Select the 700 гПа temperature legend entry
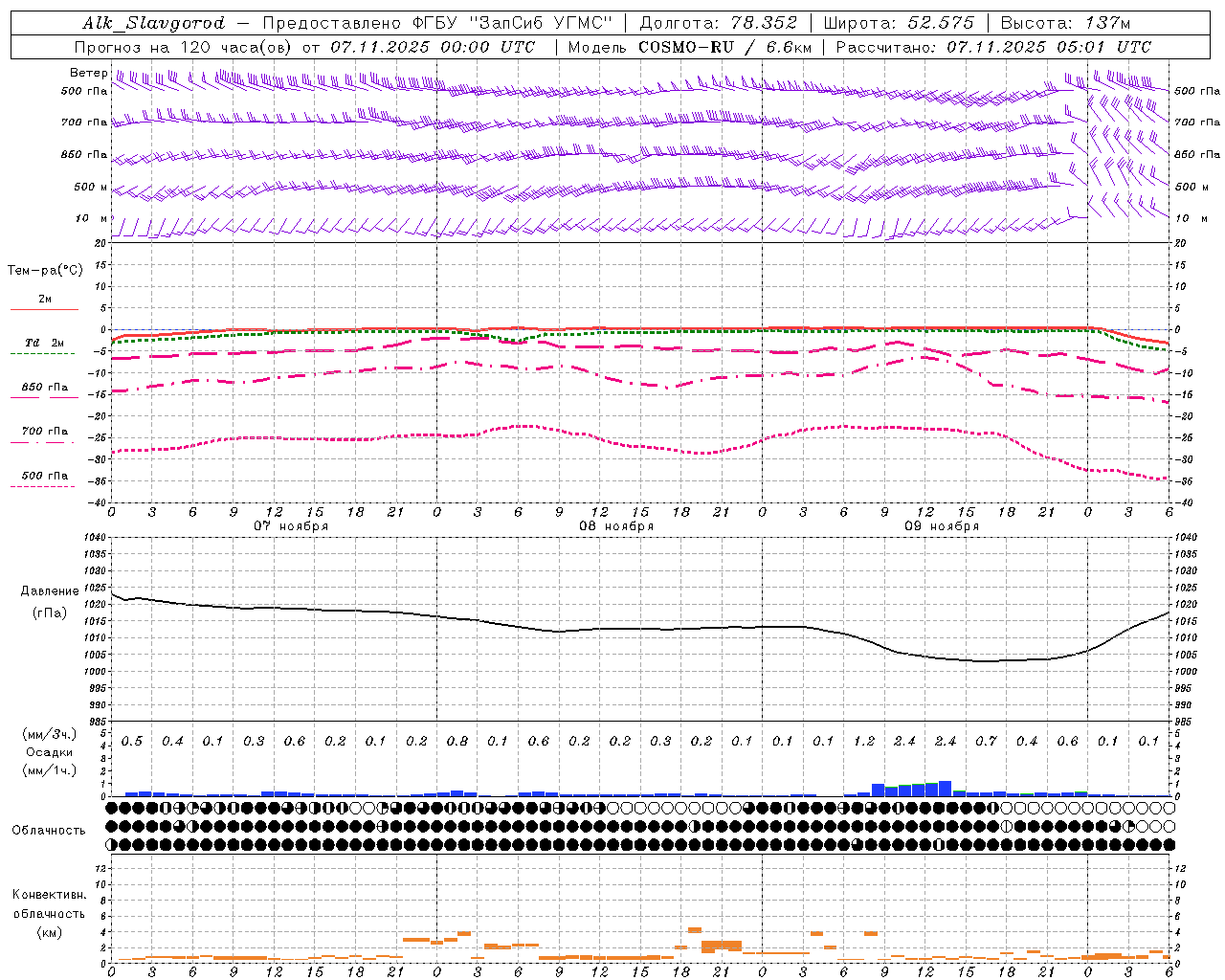This screenshot has height=980, width=1225. 45,432
